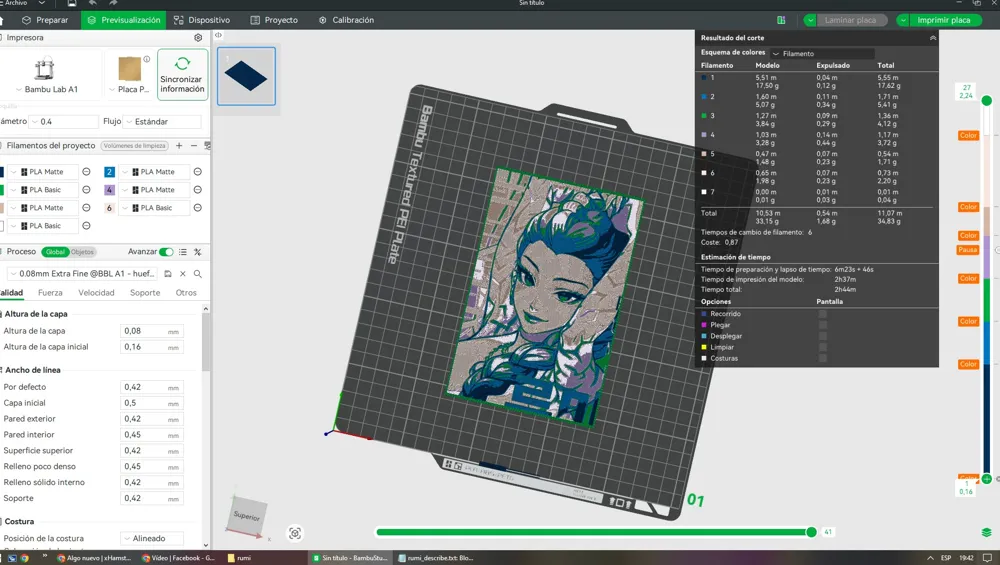1000x565 pixels.
Task: Add a filament with the plus icon
Action: point(179,145)
